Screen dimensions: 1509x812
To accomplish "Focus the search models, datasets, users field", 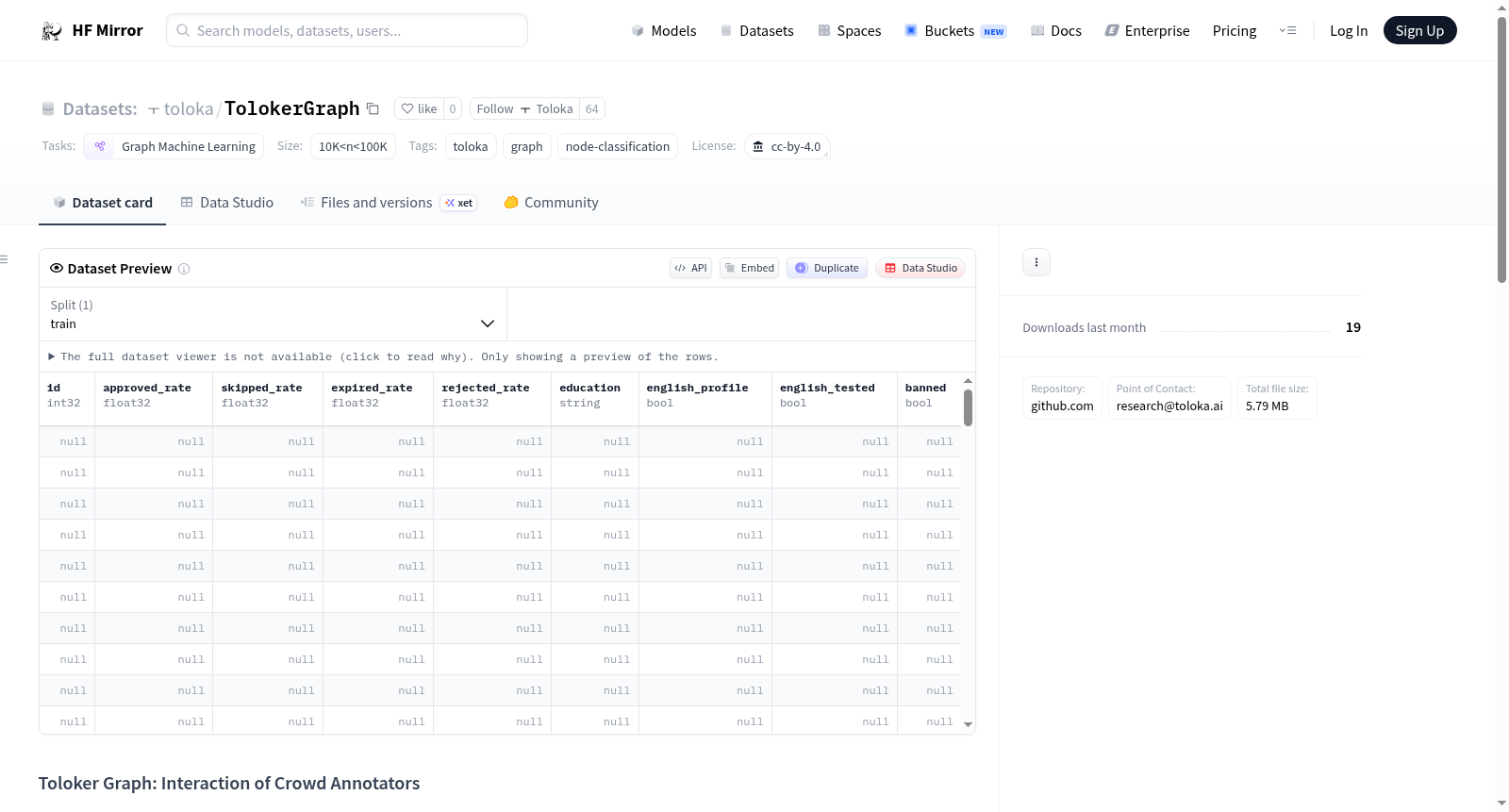I will 347,30.
